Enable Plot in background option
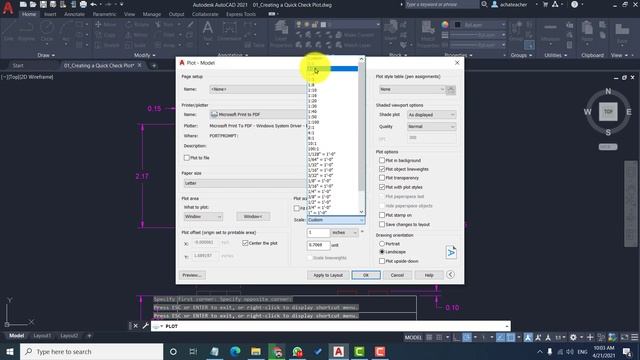The height and width of the screenshot is (360, 640). (x=382, y=160)
